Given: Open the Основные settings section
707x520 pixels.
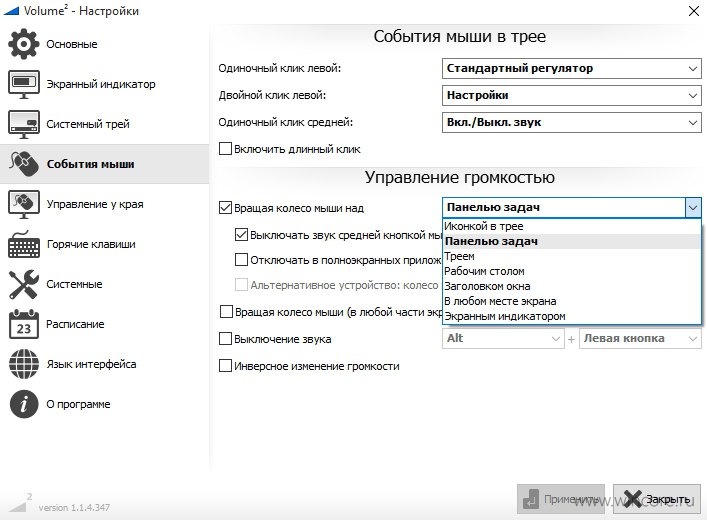Looking at the screenshot, I should point(72,44).
